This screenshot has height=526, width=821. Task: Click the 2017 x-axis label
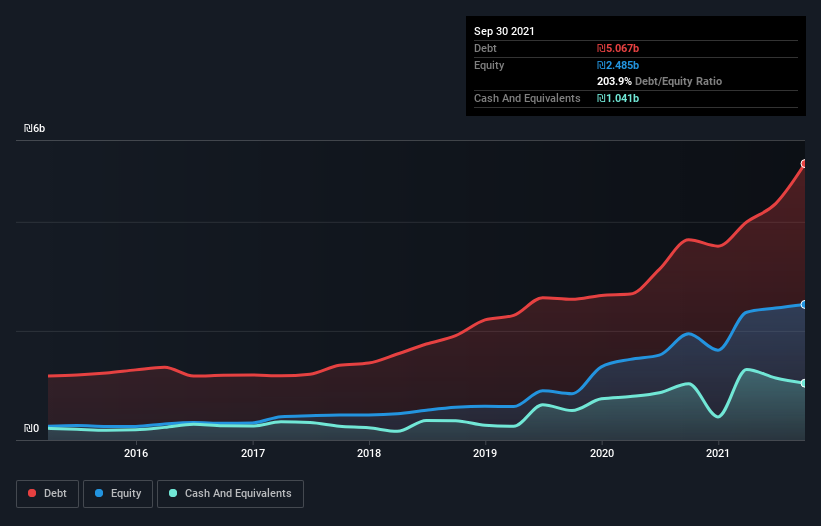tap(253, 453)
